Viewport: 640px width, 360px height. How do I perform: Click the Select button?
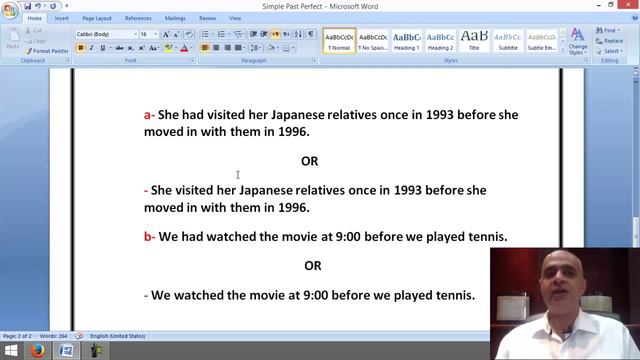(x=609, y=51)
